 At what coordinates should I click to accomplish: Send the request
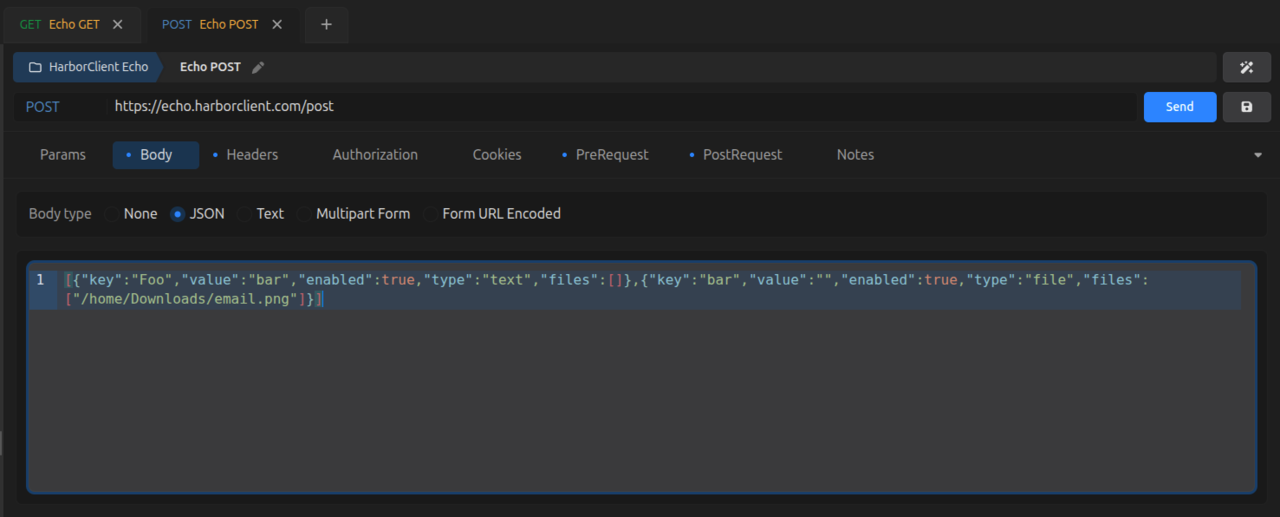tap(1180, 107)
